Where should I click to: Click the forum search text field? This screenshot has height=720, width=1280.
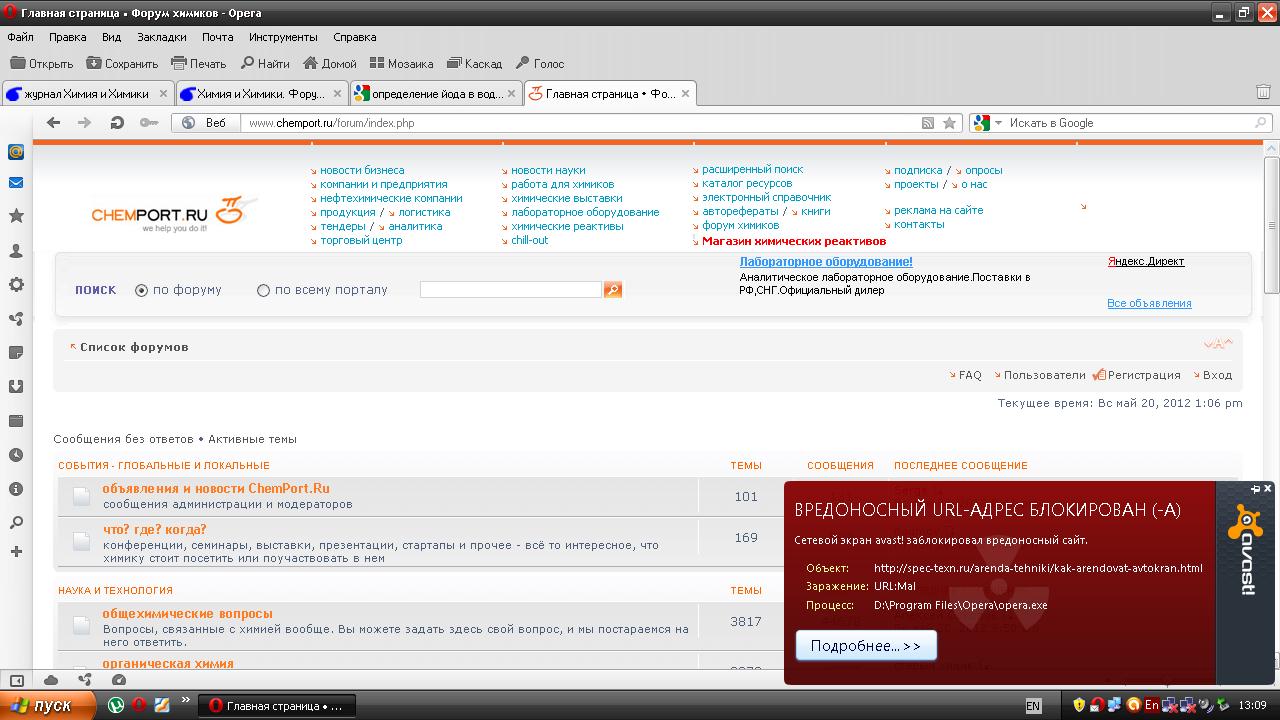point(510,290)
